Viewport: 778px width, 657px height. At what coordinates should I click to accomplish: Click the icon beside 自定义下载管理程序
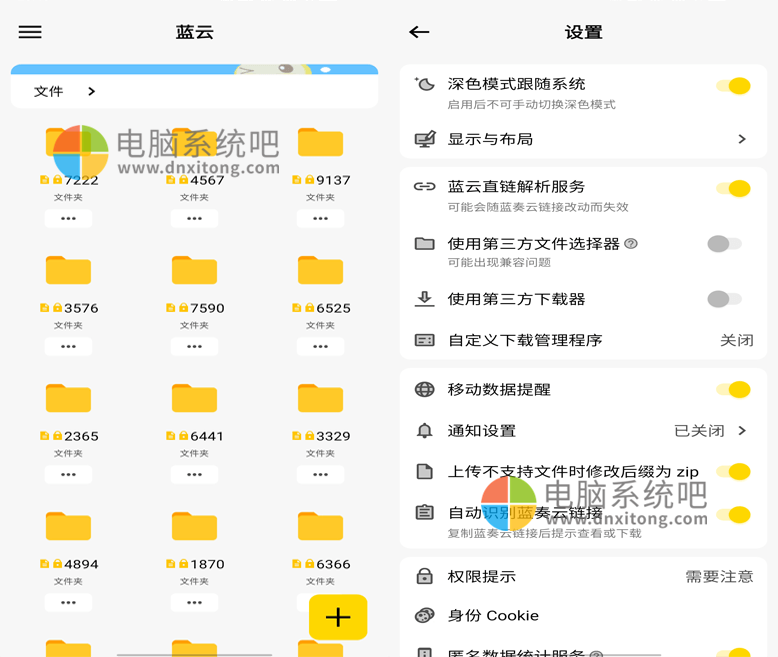click(425, 340)
